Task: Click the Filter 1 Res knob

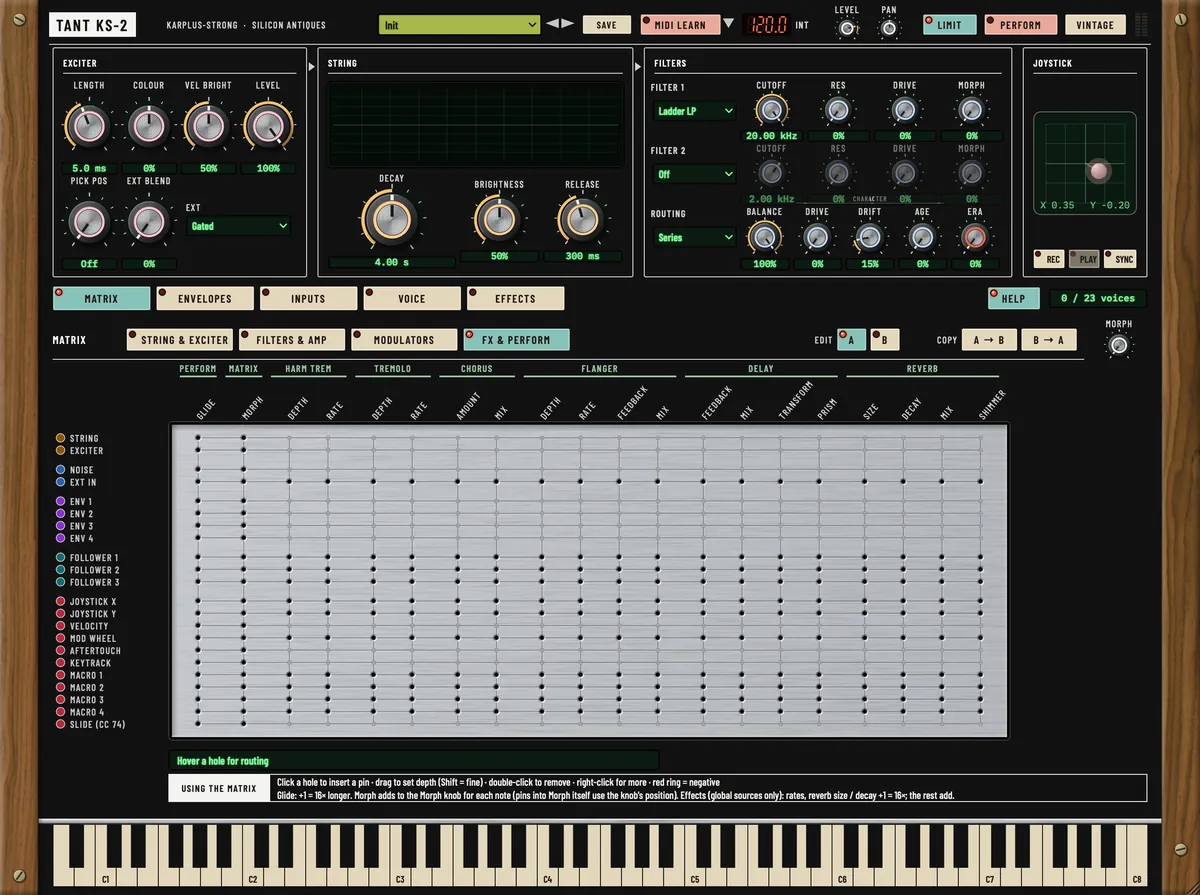Action: tap(838, 110)
